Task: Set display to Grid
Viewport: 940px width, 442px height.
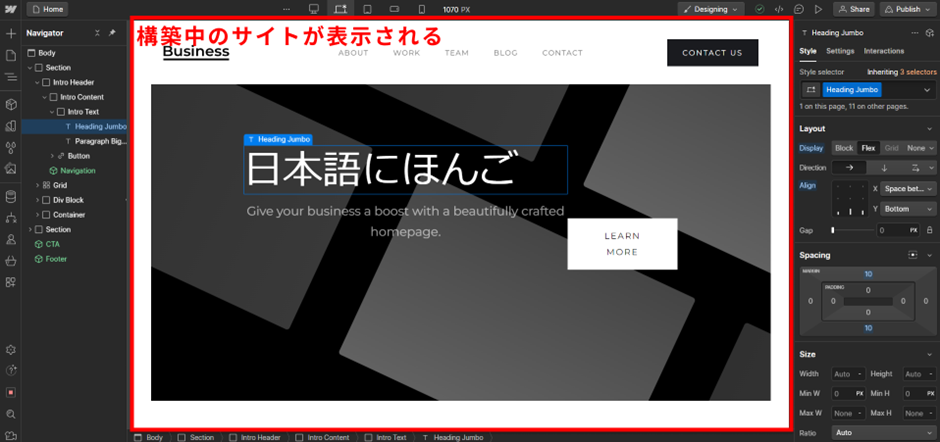Action: coord(891,148)
